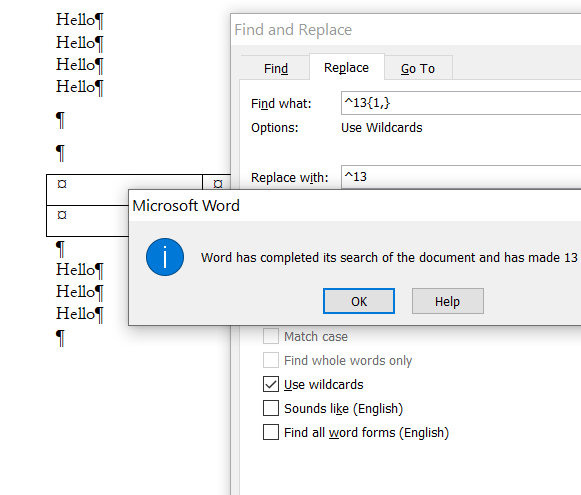581x495 pixels.
Task: Open the Go To tab
Action: tap(418, 68)
